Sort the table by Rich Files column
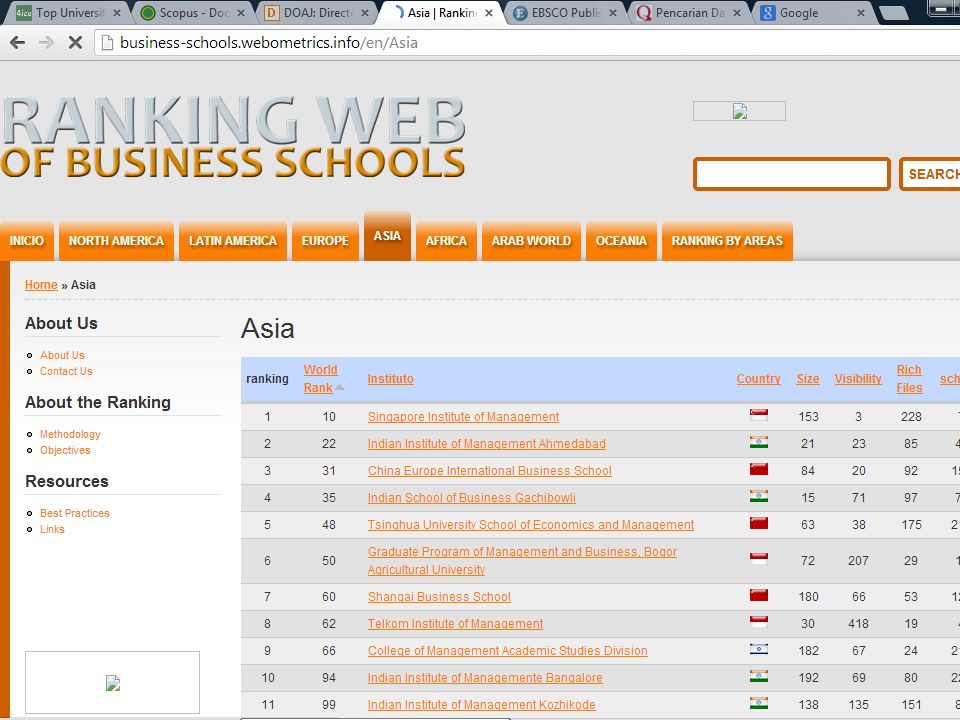 click(x=909, y=378)
